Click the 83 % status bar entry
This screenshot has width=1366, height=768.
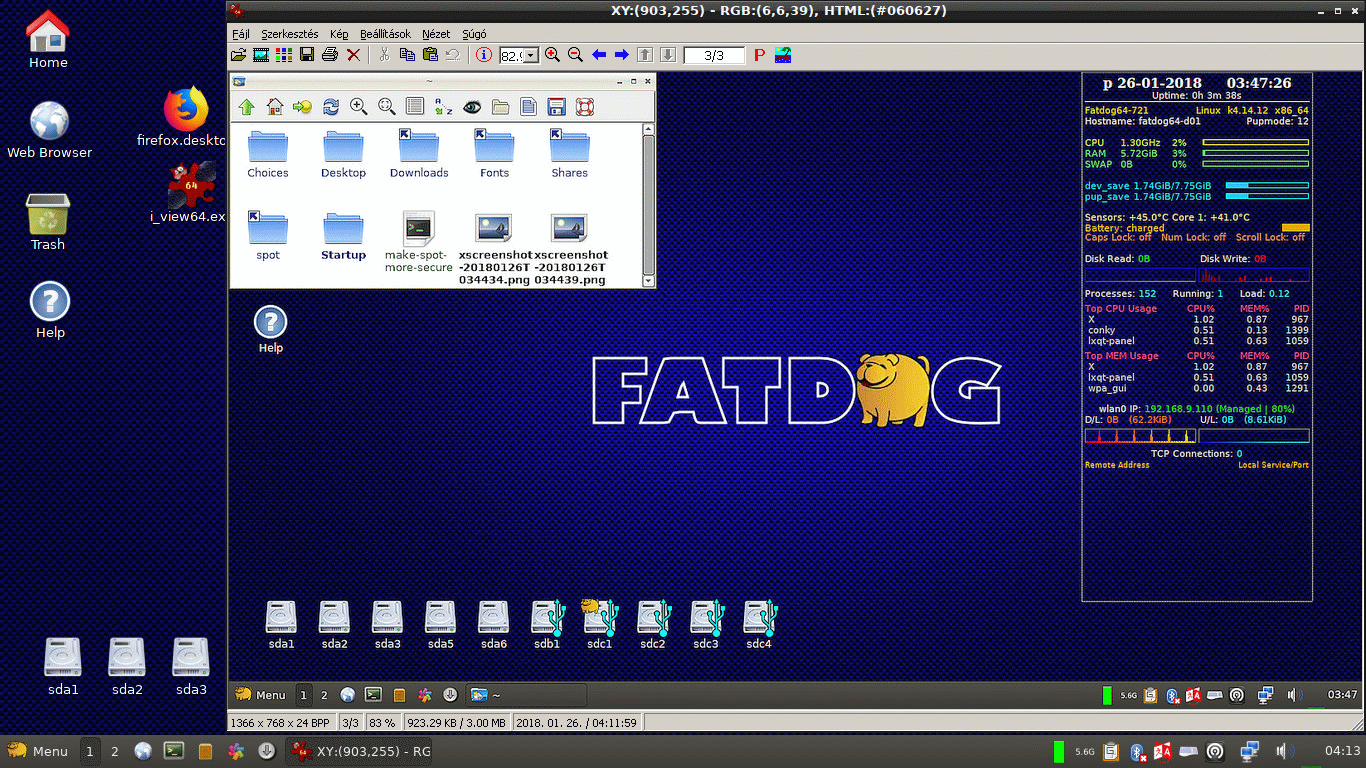click(382, 722)
